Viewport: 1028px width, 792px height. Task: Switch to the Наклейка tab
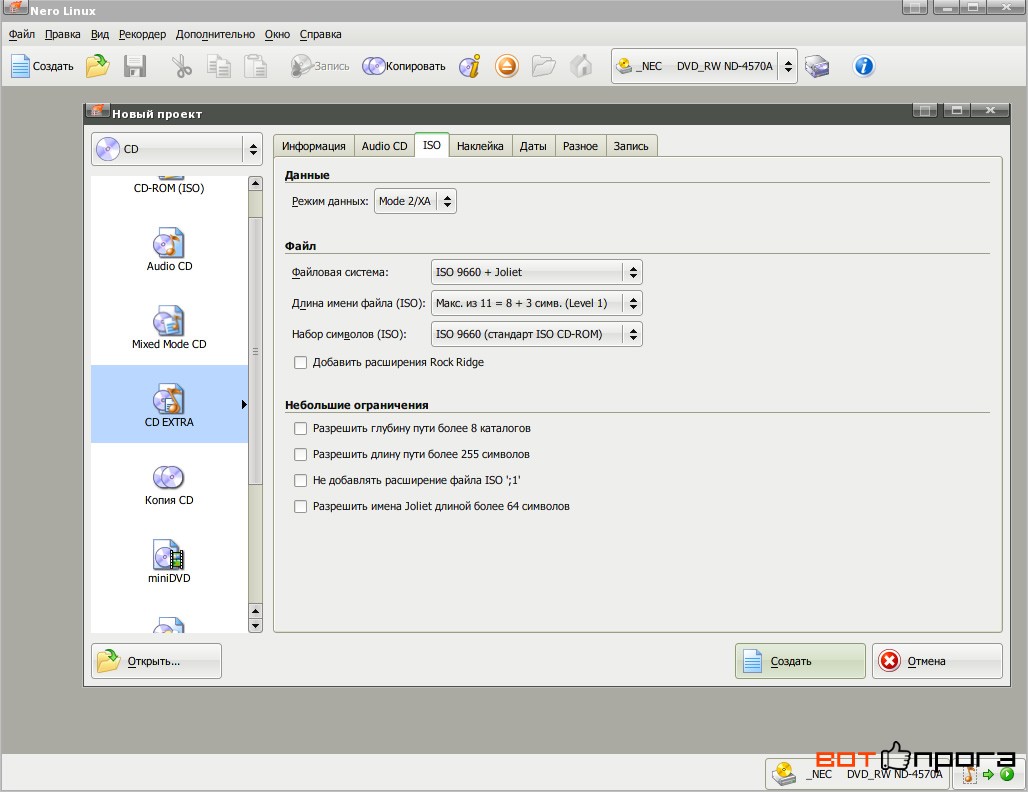[x=480, y=146]
